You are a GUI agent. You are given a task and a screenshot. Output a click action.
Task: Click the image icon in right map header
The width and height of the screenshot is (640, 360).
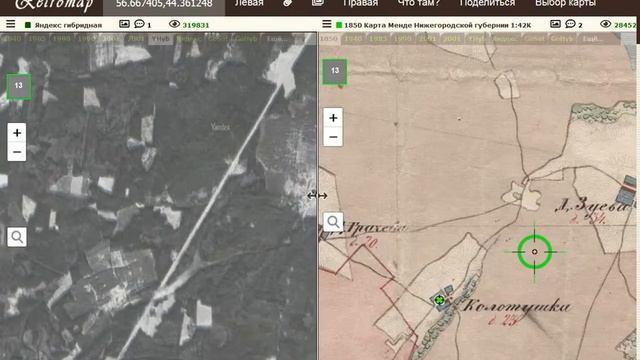555,24
